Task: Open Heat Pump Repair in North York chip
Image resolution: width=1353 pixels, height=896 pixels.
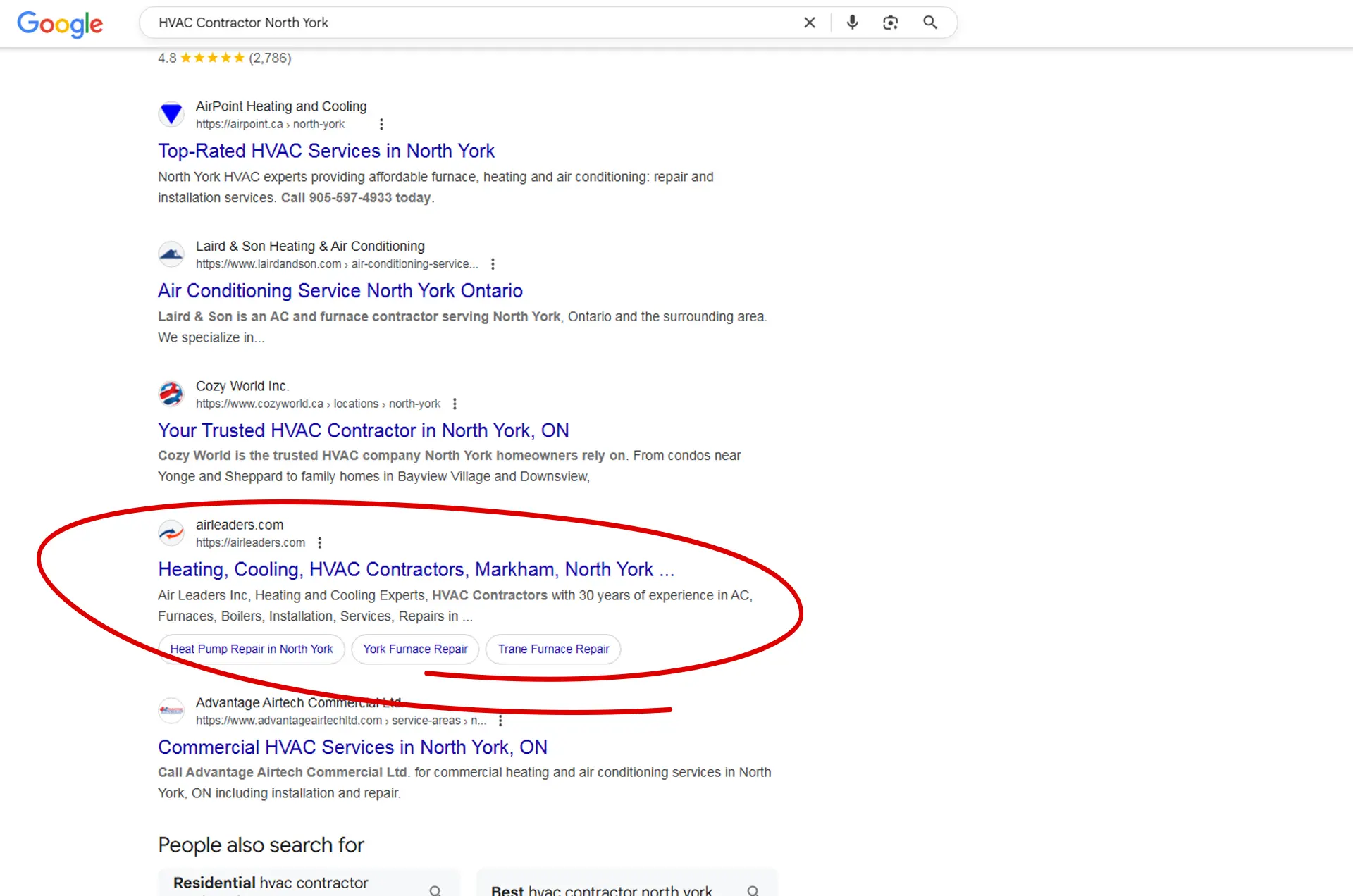Action: (252, 649)
